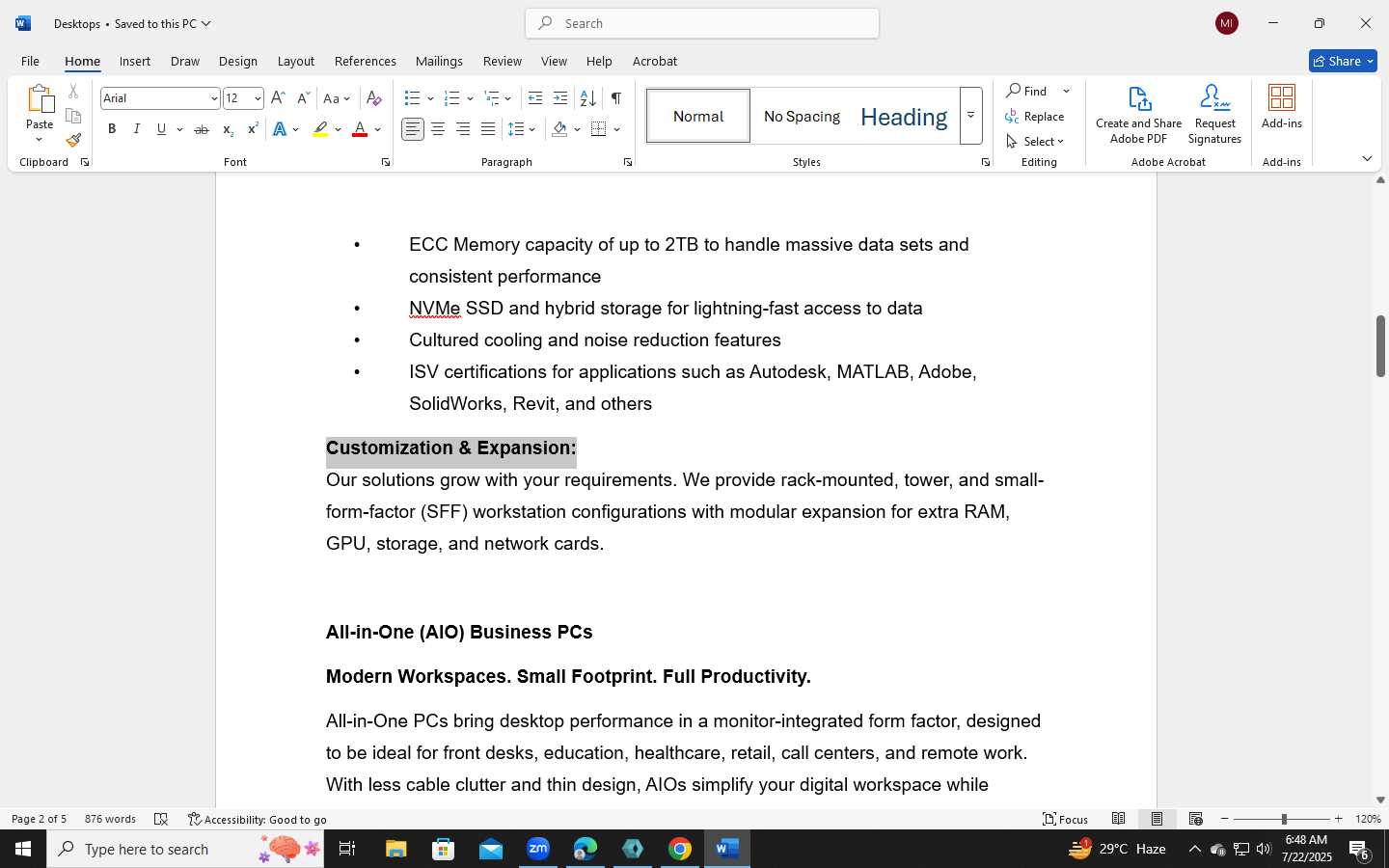Open File Explorer on the taskbar
Viewport: 1389px width, 868px height.
pos(396,849)
